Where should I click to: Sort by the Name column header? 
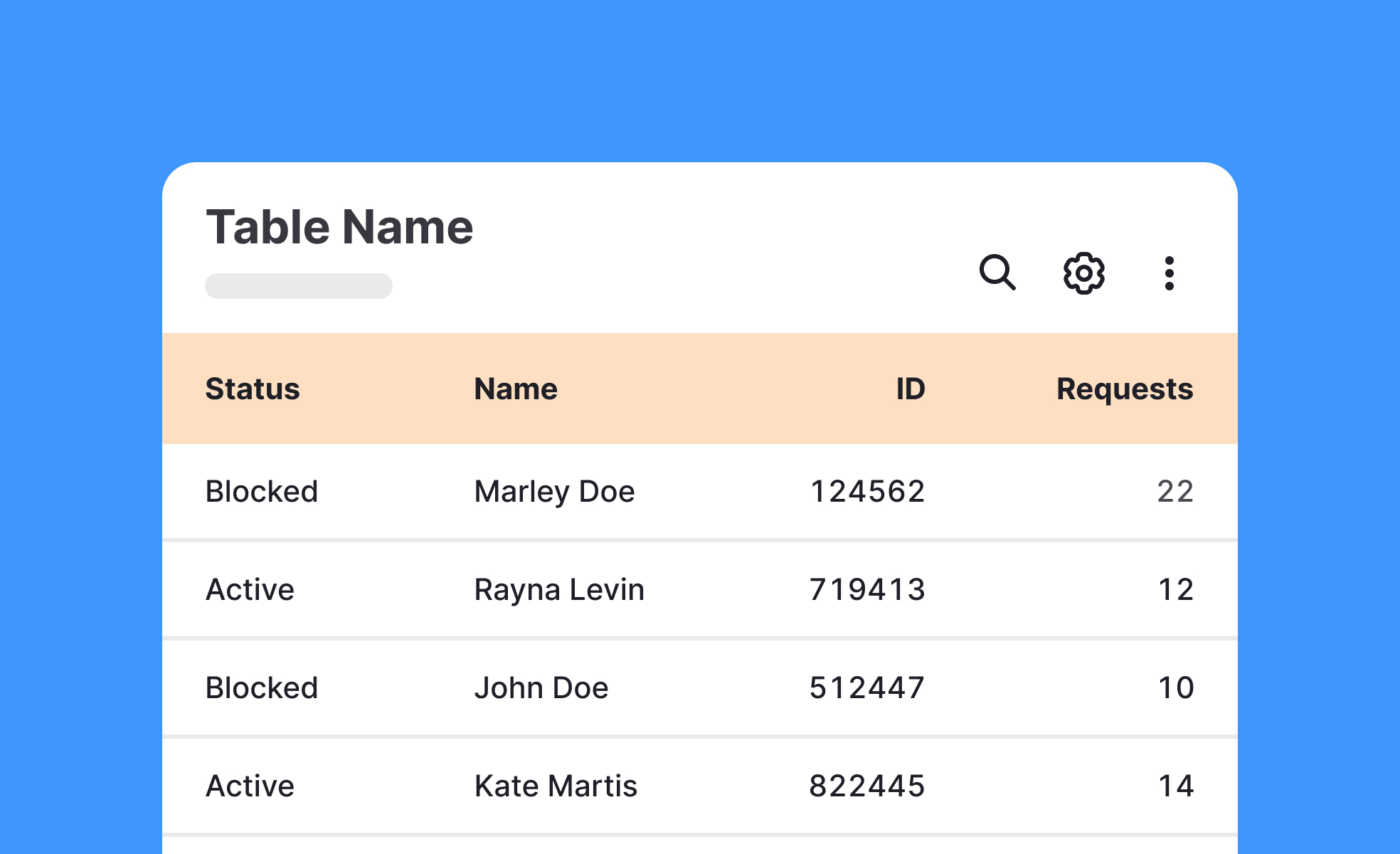pyautogui.click(x=516, y=389)
